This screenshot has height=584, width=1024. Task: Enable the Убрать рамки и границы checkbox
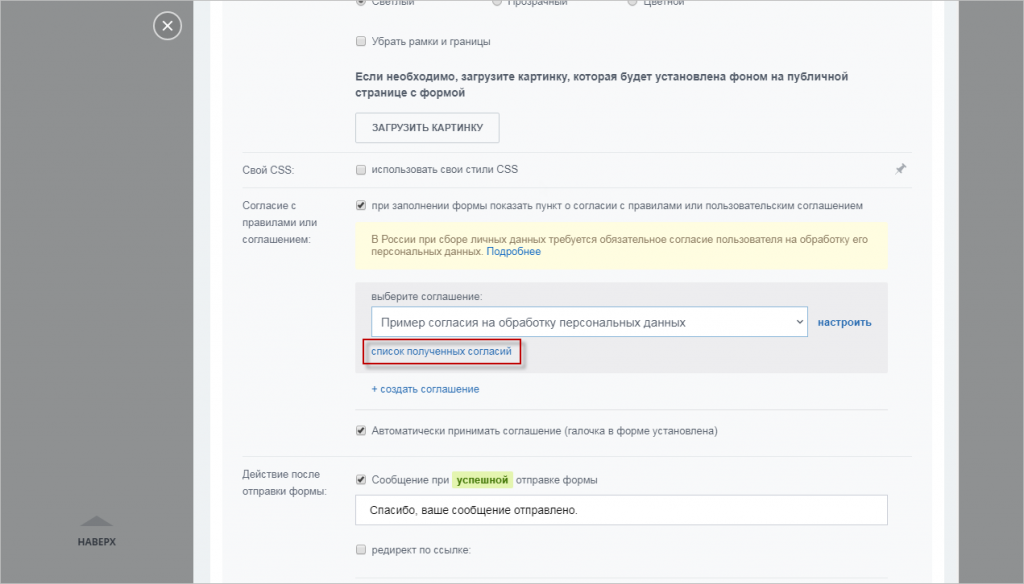[x=360, y=42]
